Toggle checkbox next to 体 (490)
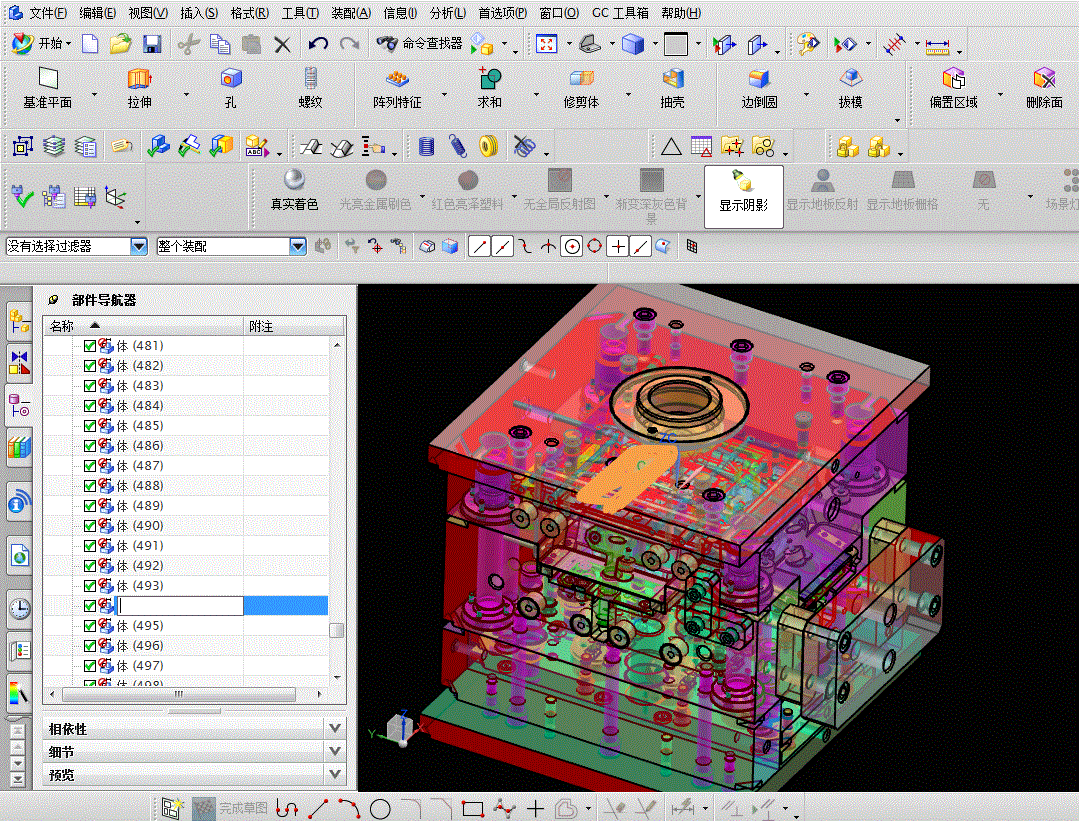The height and width of the screenshot is (821, 1079). (x=90, y=526)
